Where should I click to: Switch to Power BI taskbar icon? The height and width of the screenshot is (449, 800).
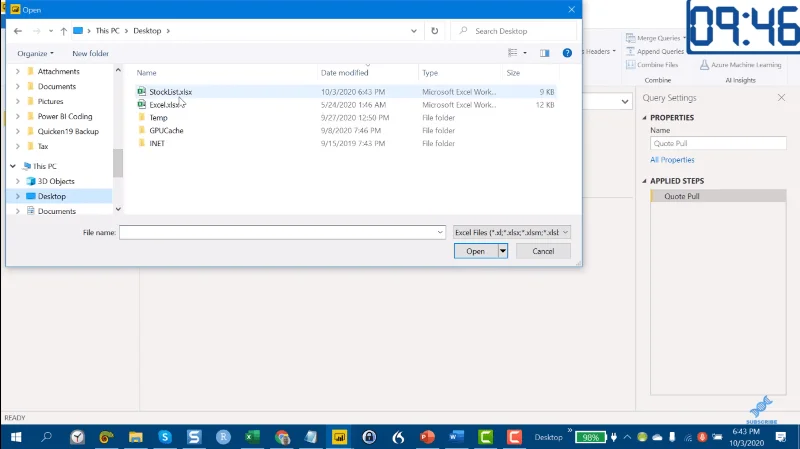[x=339, y=437]
